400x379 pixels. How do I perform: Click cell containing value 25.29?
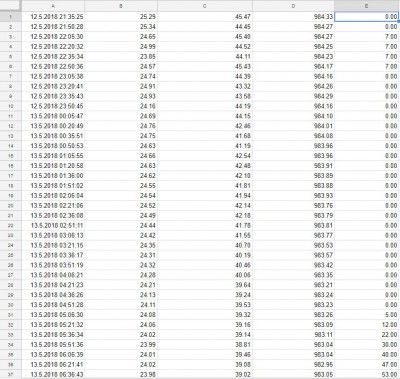[x=121, y=17]
